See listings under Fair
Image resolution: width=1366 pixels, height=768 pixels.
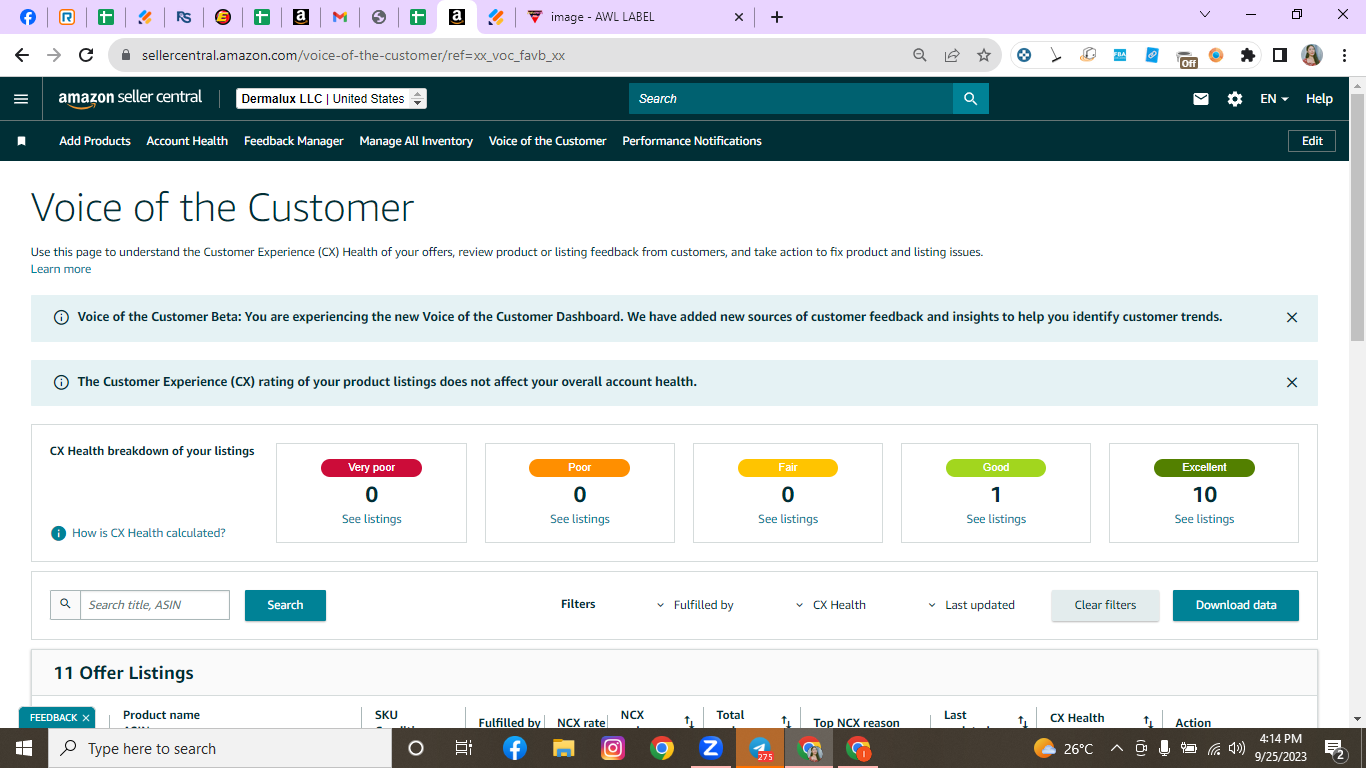(788, 519)
